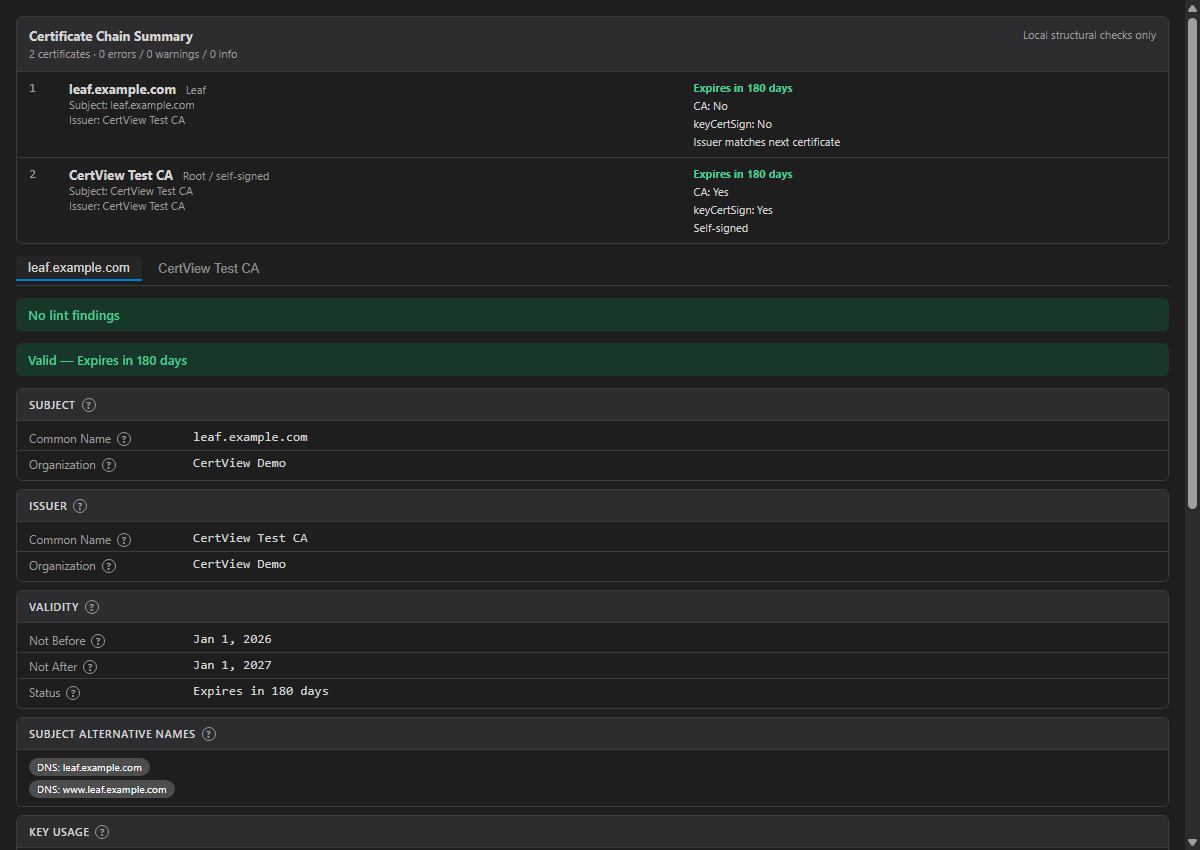Open help icon beside ISSUER heading
This screenshot has width=1200, height=850.
point(80,506)
